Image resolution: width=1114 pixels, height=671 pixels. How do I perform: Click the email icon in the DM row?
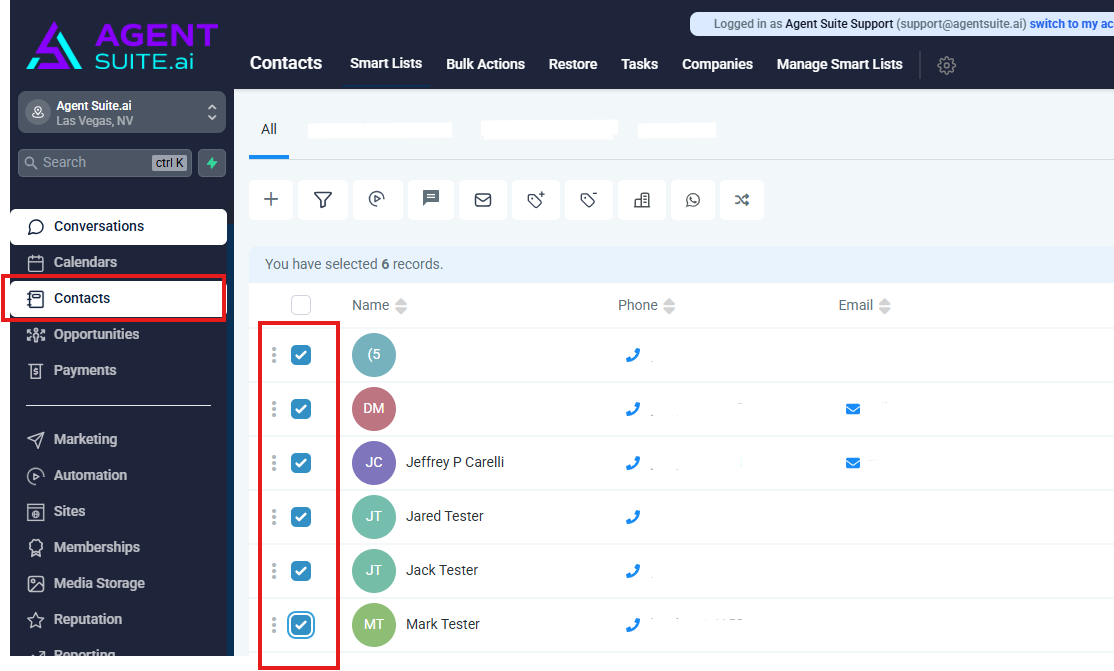[x=853, y=409]
